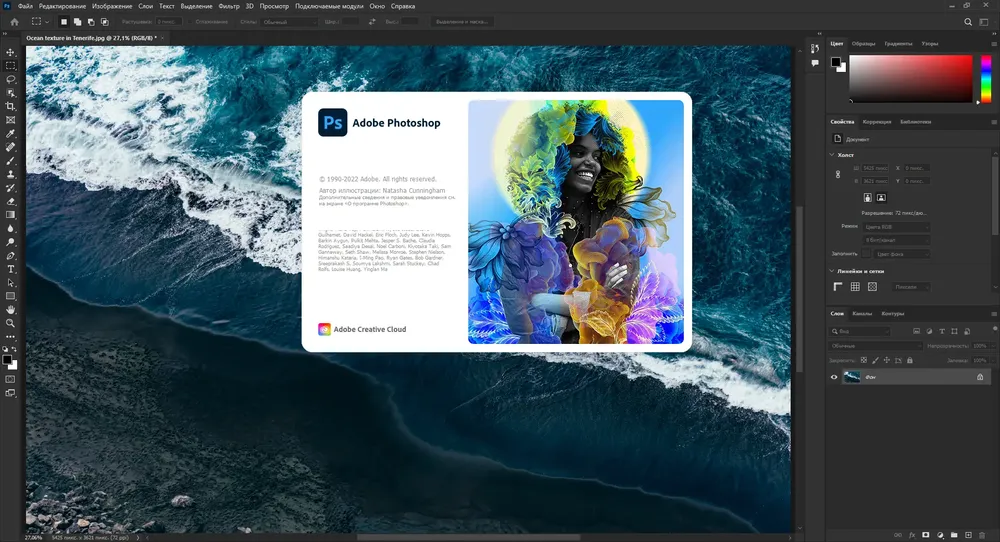The width and height of the screenshot is (1000, 542).
Task: Click the Home icon in options bar
Action: point(14,22)
